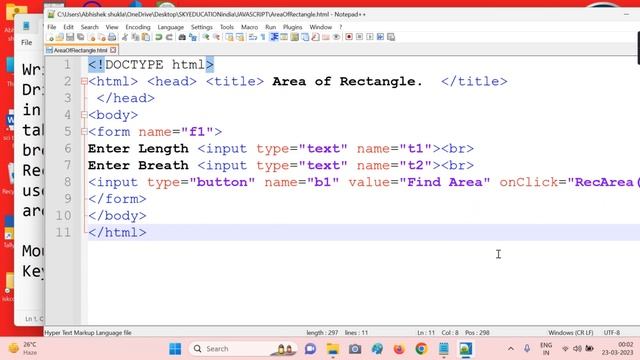Image resolution: width=640 pixels, height=360 pixels.
Task: Open the File menu in Notepad++
Action: pyautogui.click(x=51, y=27)
